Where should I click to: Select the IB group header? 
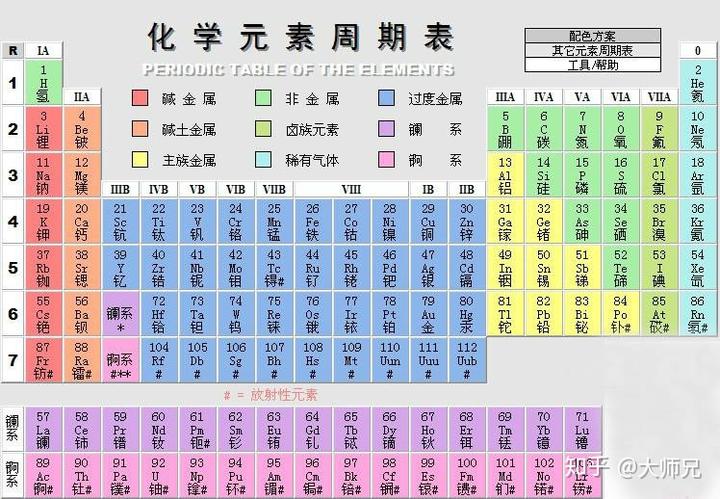coord(428,189)
